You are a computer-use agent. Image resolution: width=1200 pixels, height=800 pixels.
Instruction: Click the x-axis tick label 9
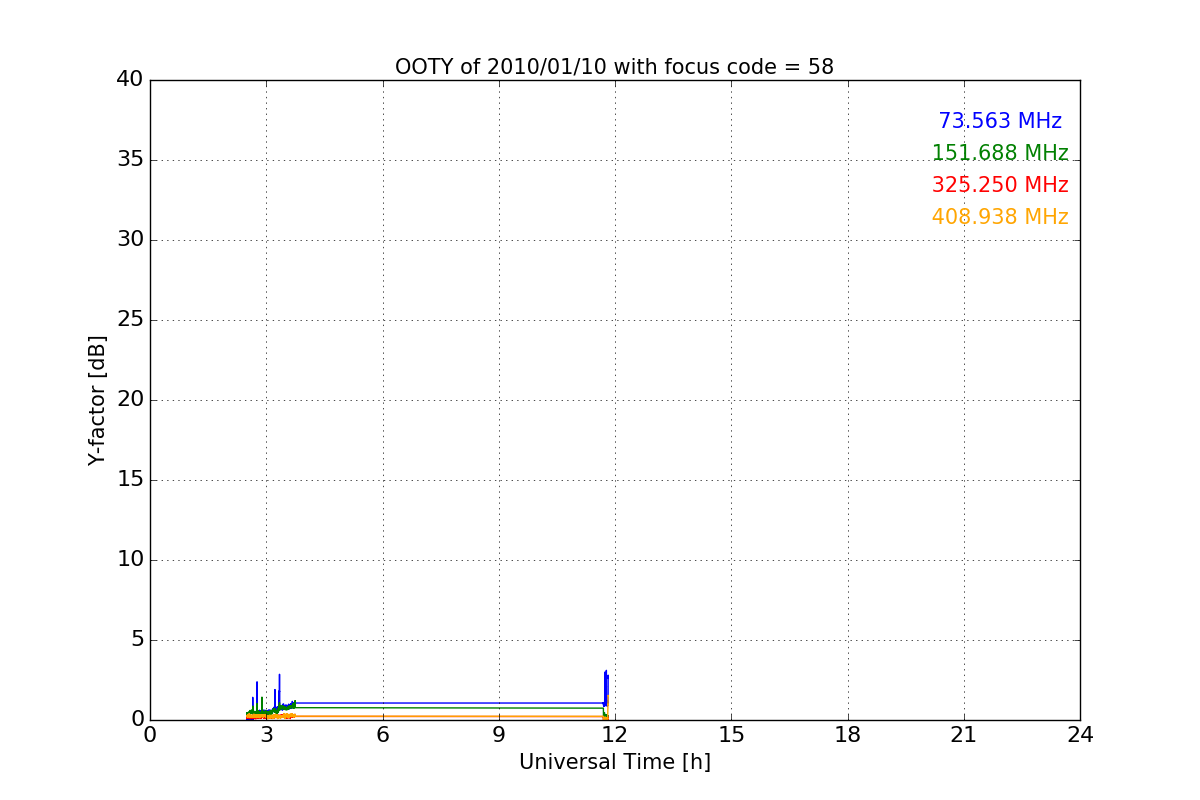pyautogui.click(x=498, y=735)
